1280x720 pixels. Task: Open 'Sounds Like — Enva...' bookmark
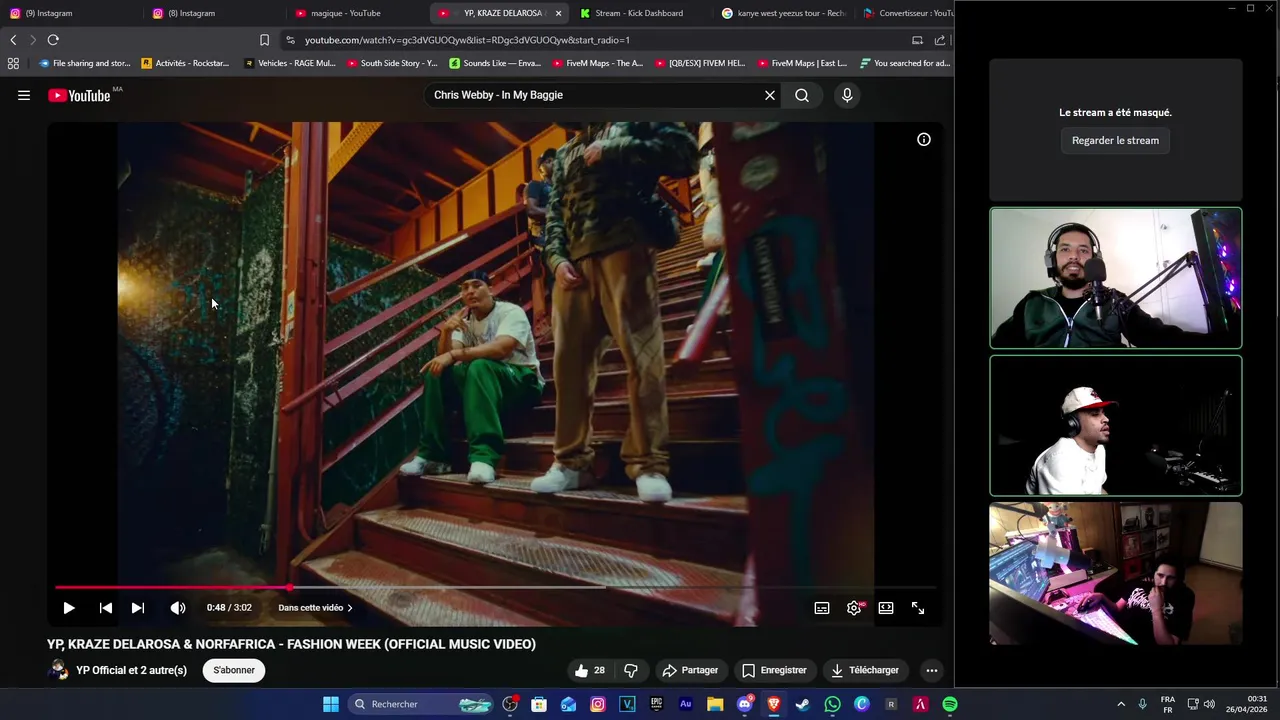coord(495,63)
